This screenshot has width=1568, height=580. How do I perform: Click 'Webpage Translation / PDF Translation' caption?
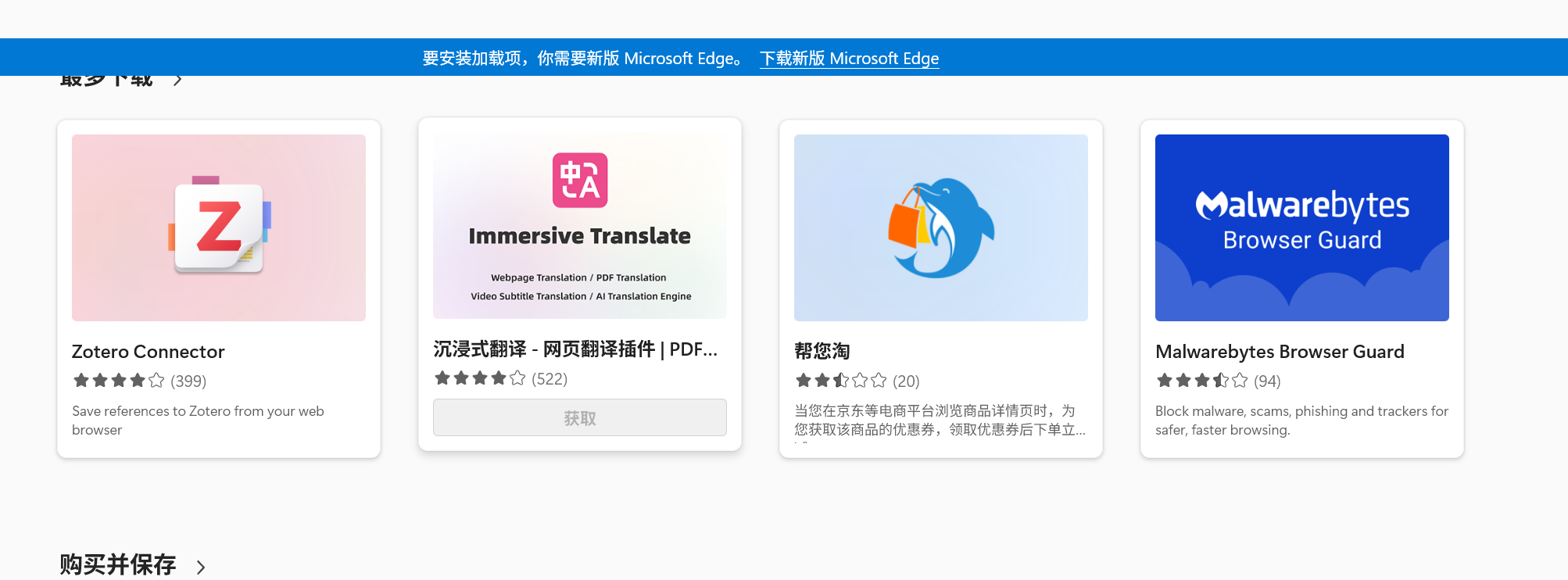tap(578, 277)
